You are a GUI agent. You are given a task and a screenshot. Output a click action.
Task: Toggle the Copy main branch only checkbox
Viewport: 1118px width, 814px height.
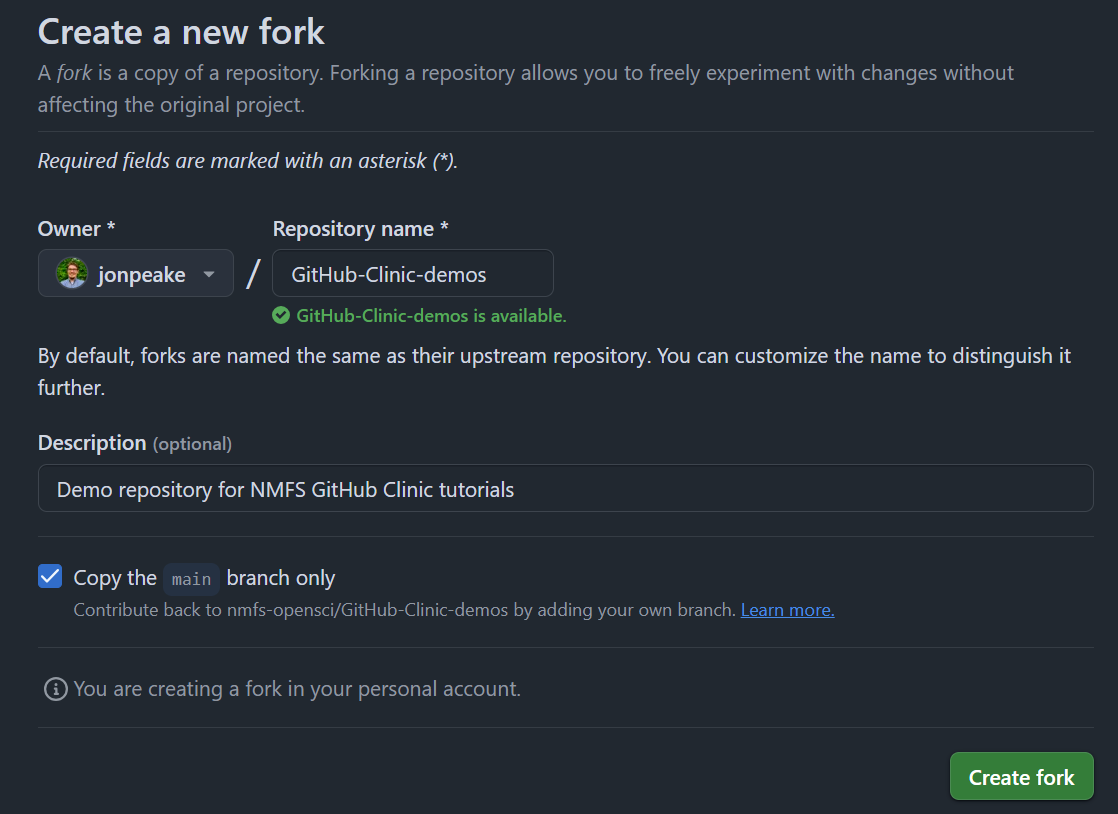click(50, 576)
